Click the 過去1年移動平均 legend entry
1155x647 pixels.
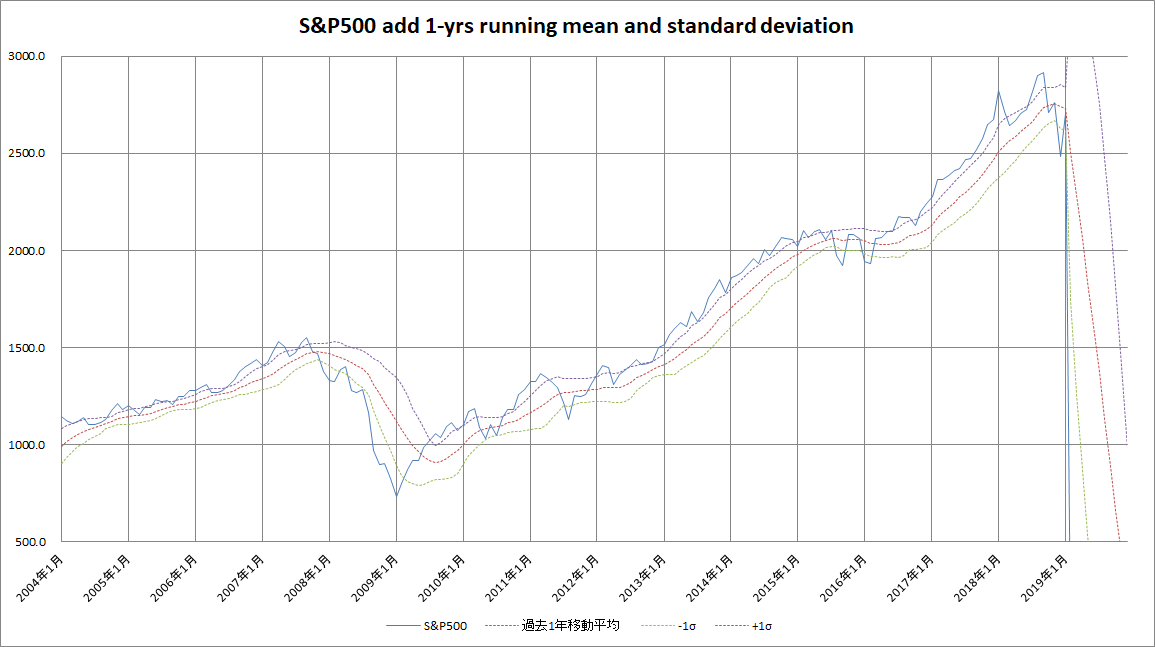(552, 626)
